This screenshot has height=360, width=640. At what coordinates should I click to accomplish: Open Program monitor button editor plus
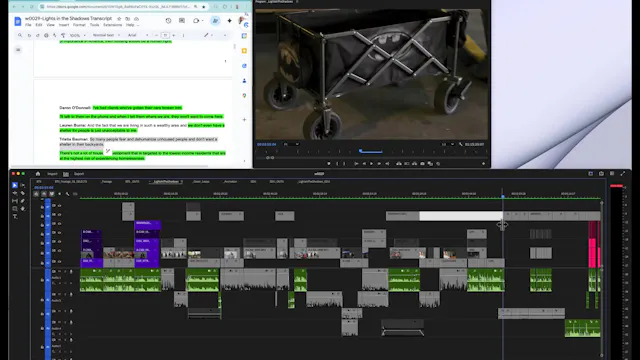click(483, 164)
